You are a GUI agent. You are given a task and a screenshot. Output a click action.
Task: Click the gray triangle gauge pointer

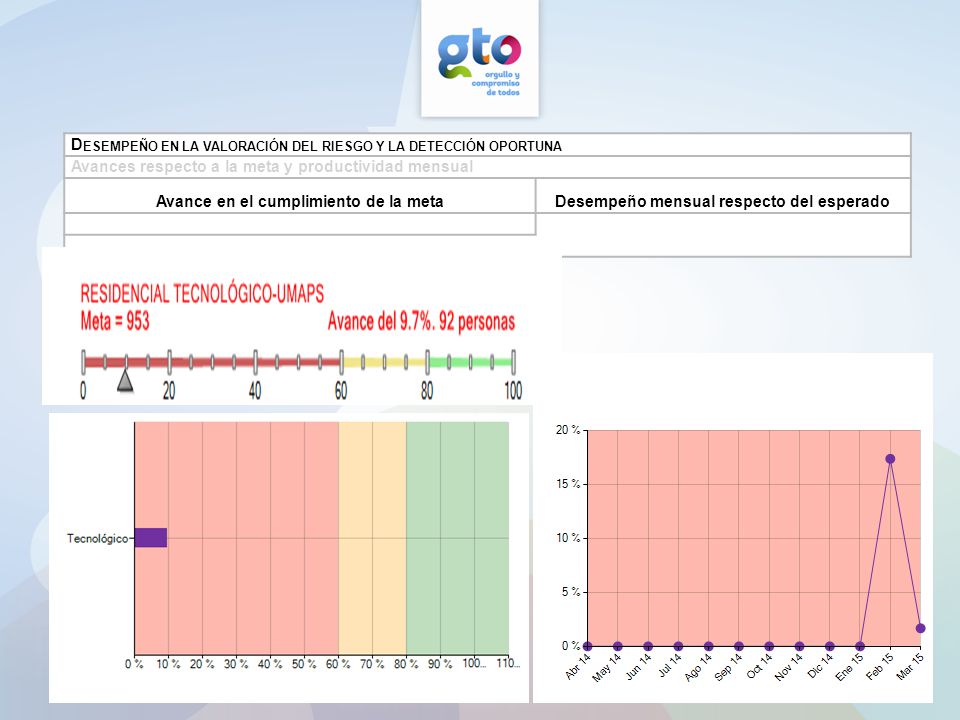(125, 381)
